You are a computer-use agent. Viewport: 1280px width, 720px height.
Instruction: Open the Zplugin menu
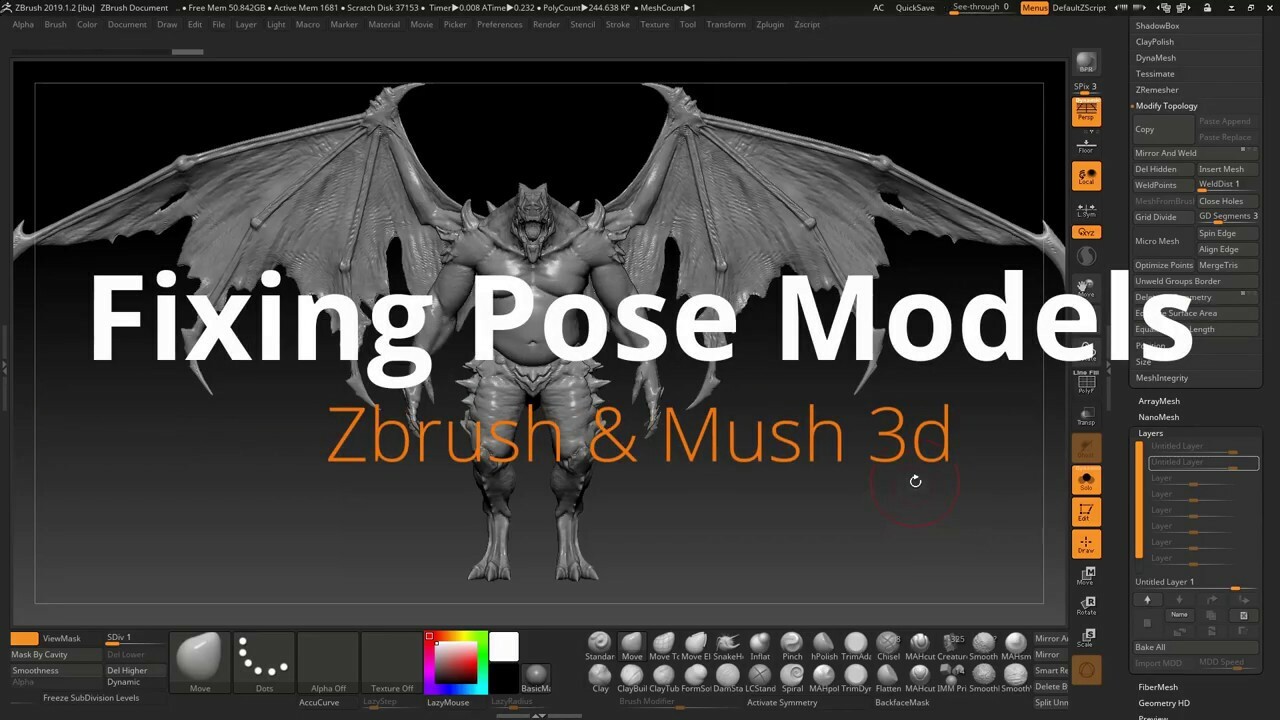tap(769, 24)
